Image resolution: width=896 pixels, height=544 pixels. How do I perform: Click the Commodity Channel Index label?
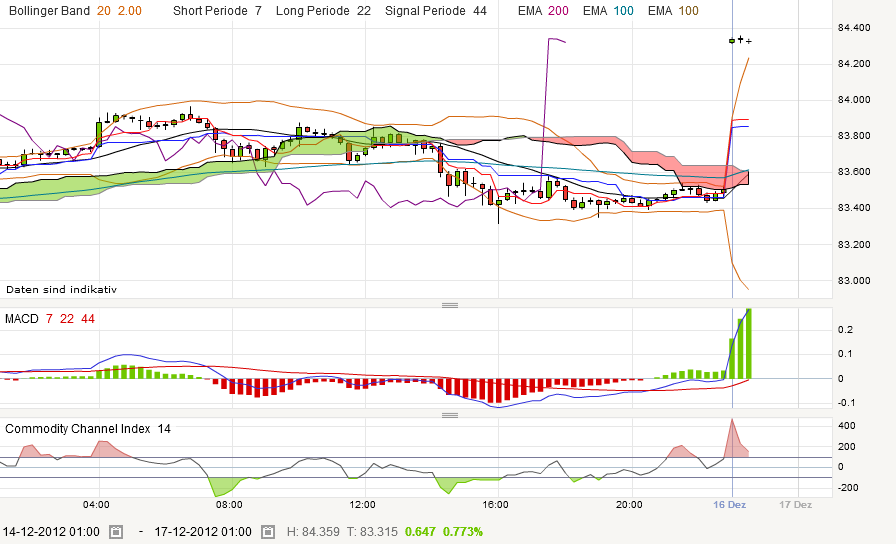[x=78, y=429]
